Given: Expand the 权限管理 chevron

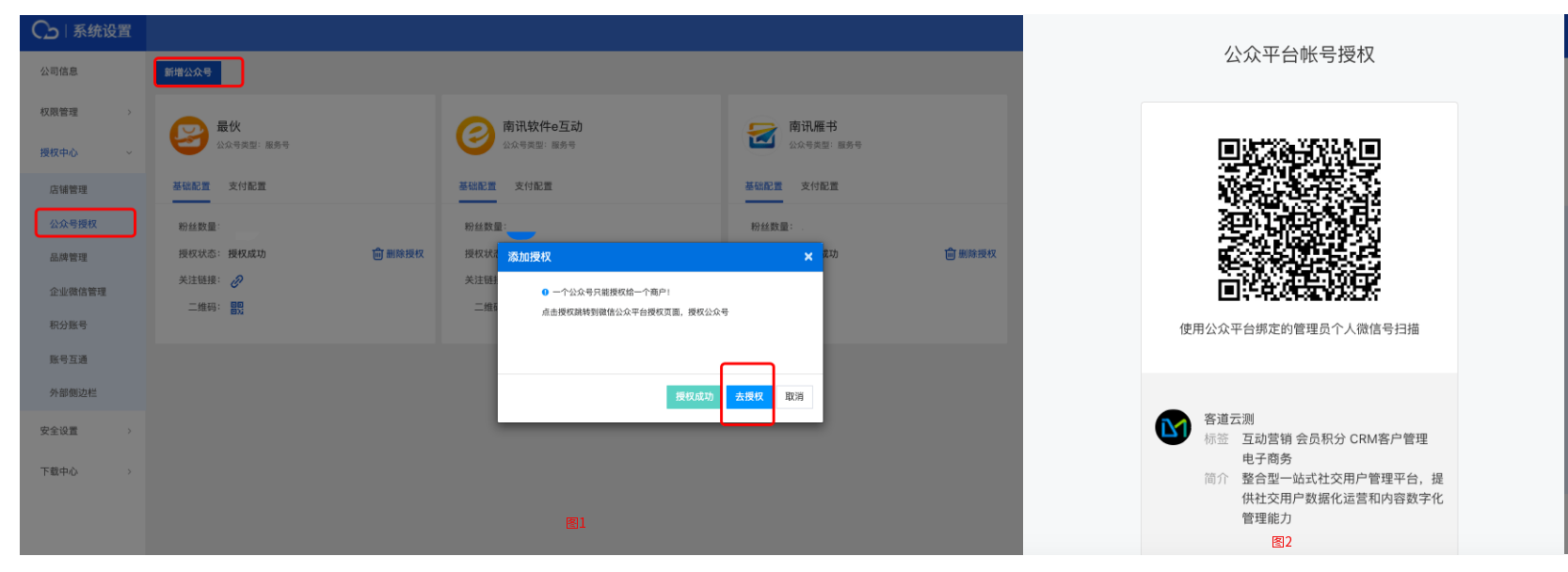Looking at the screenshot, I should pyautogui.click(x=129, y=112).
